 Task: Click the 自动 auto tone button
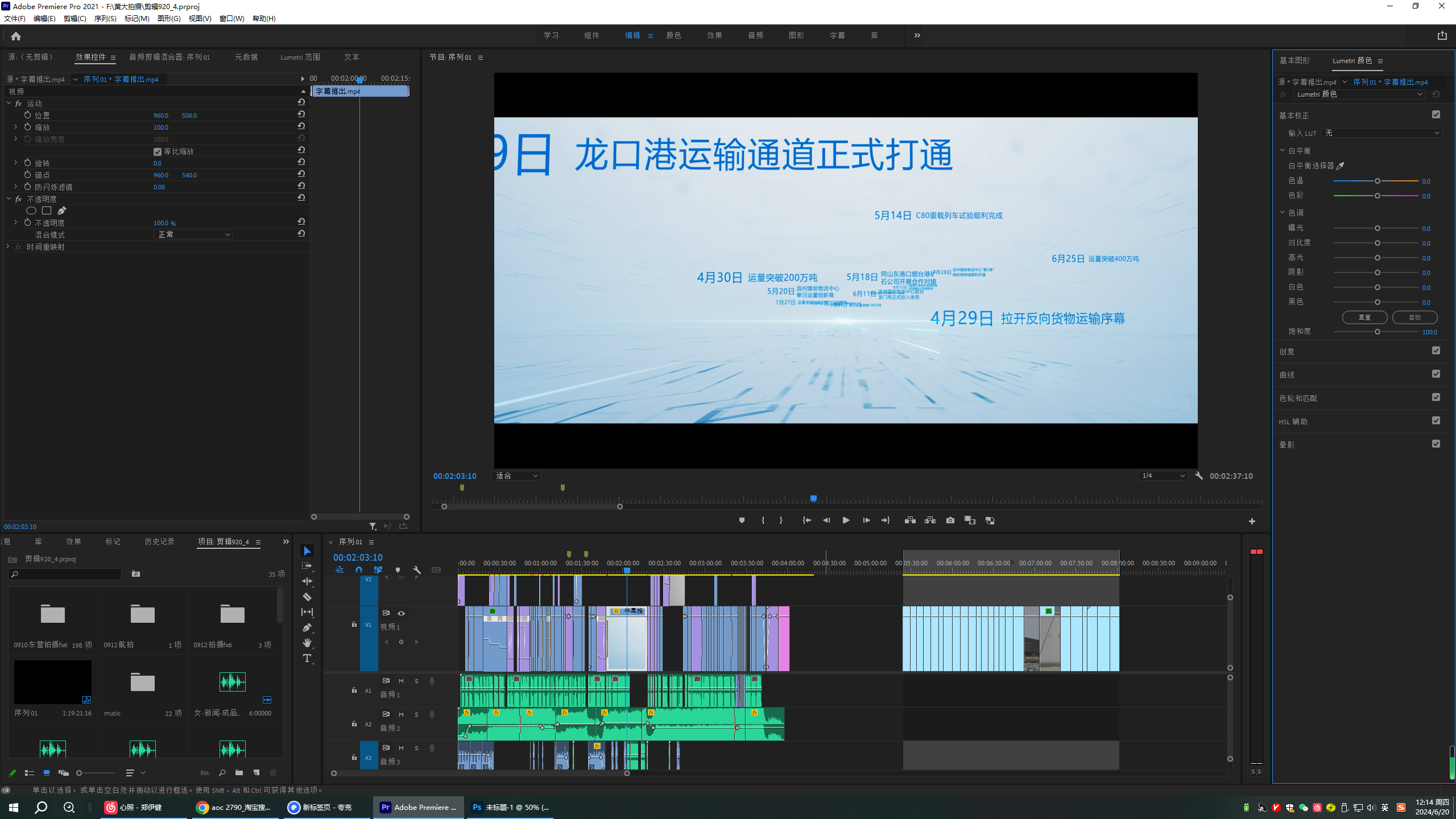(1414, 317)
